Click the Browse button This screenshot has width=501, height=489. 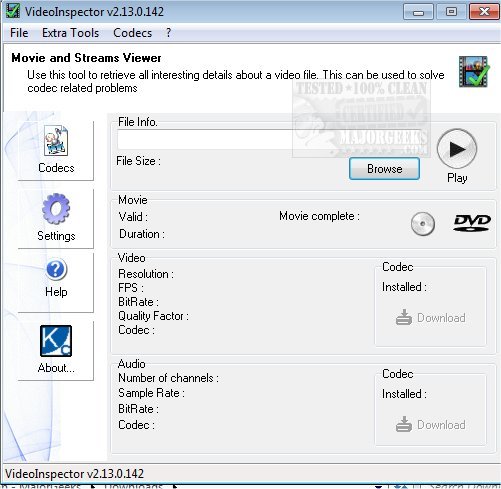click(384, 169)
